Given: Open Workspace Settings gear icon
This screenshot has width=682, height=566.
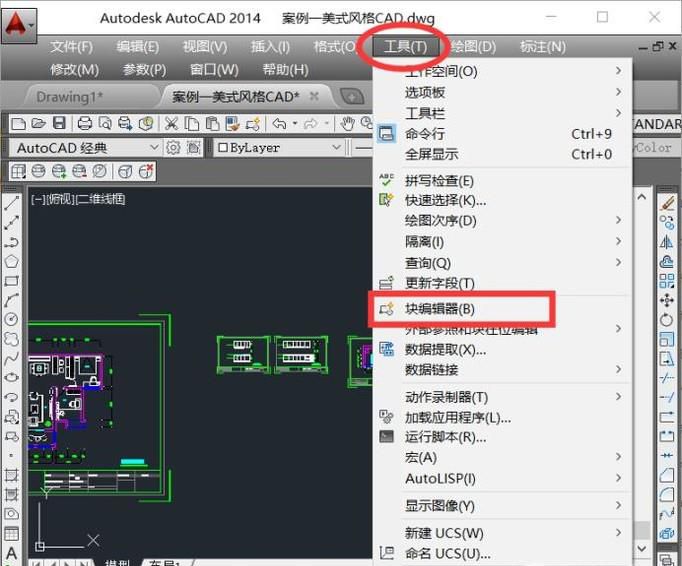Looking at the screenshot, I should (173, 148).
